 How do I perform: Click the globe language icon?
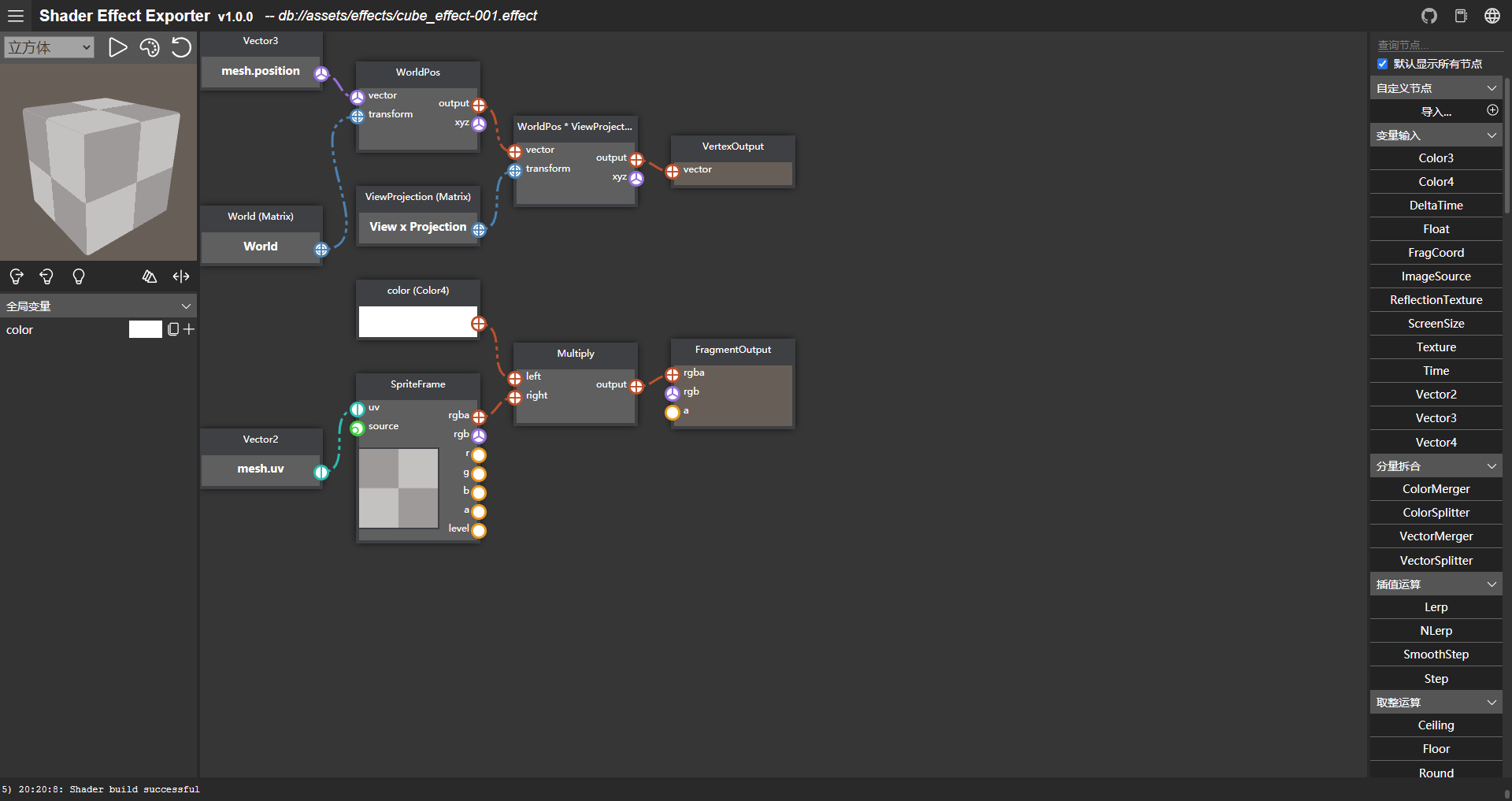1492,16
